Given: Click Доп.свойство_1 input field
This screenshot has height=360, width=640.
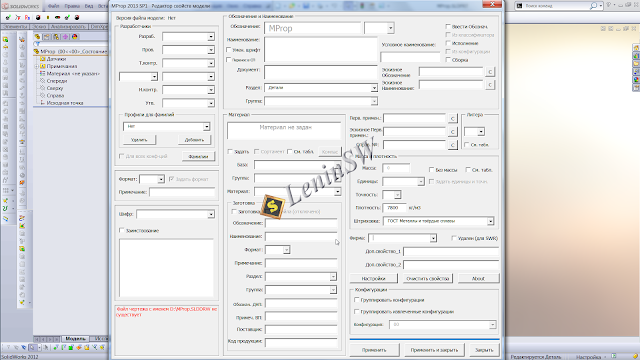Looking at the screenshot, I should [451, 251].
